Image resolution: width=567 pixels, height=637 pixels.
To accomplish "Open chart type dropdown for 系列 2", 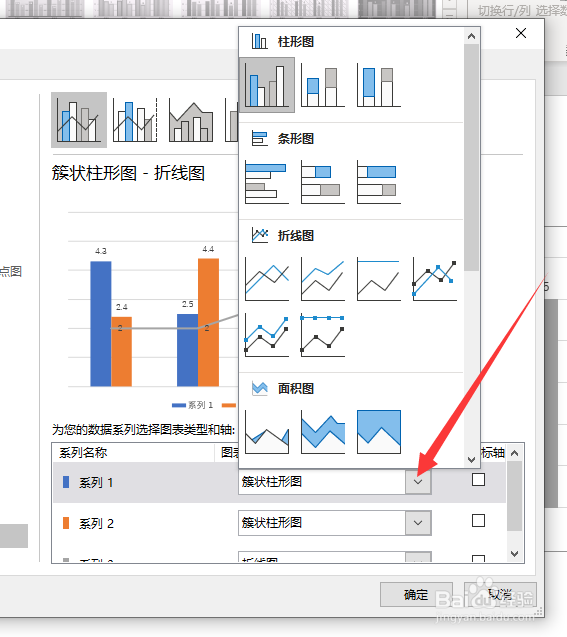I will click(418, 523).
